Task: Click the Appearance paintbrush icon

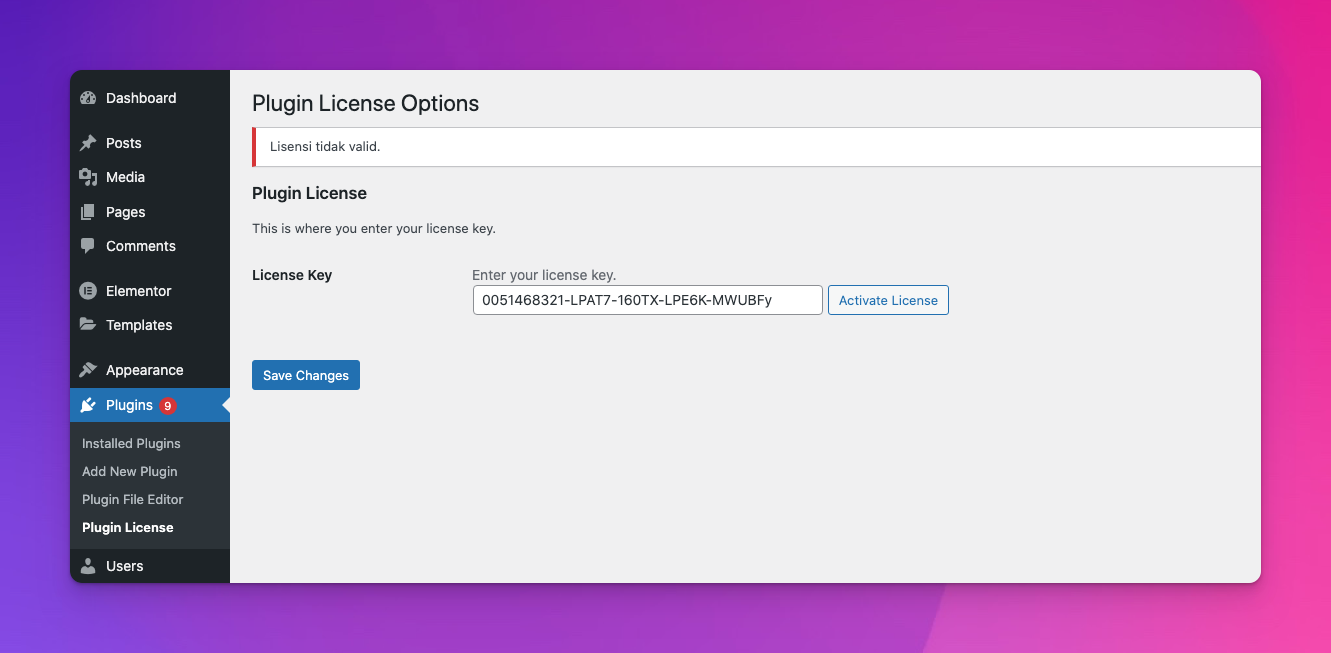Action: (x=88, y=370)
